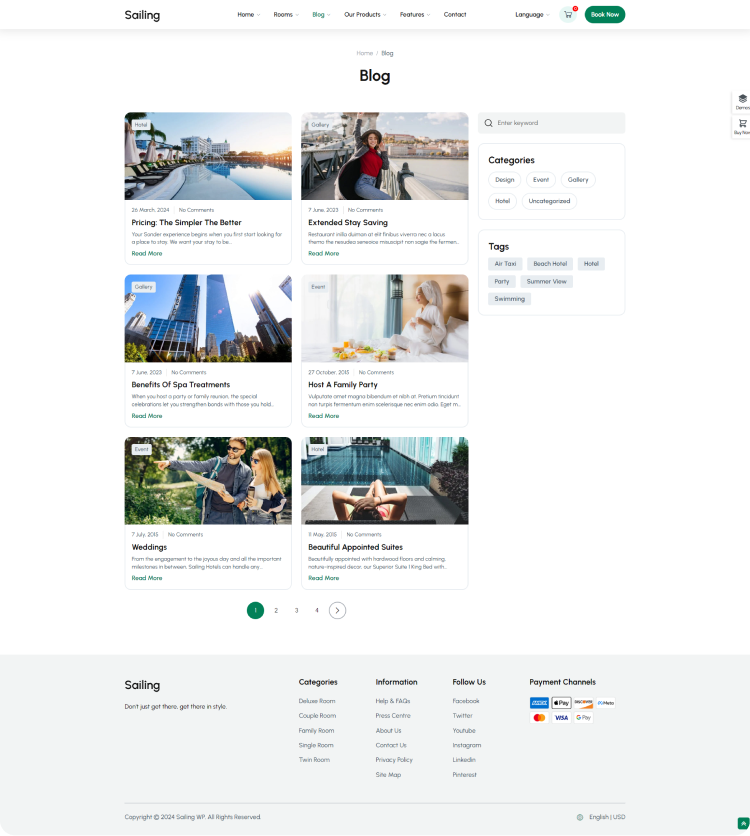Open Facebook footer link
This screenshot has height=836, width=750.
click(466, 701)
